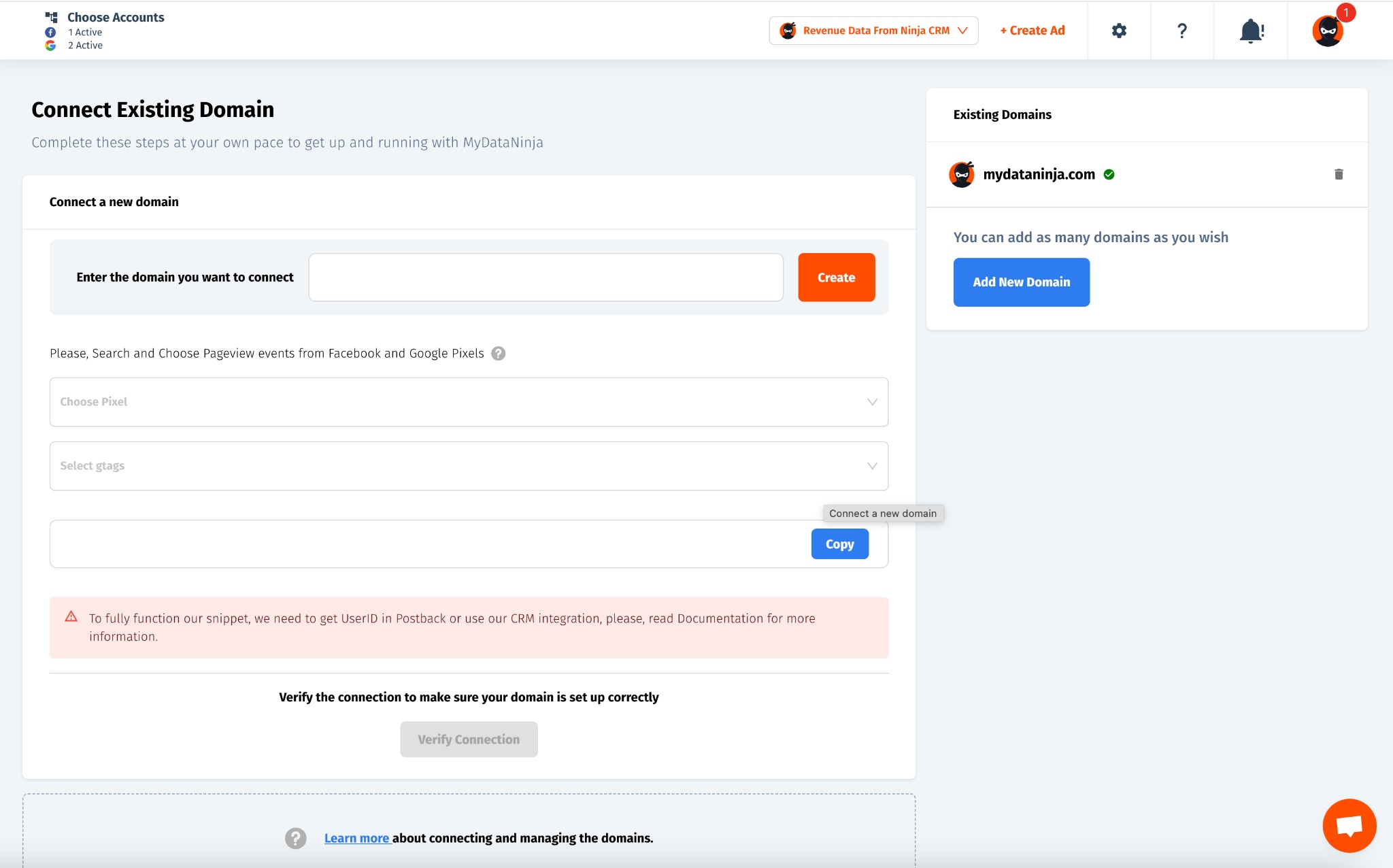This screenshot has width=1393, height=868.
Task: Click Add New Domain button
Action: 1021,282
